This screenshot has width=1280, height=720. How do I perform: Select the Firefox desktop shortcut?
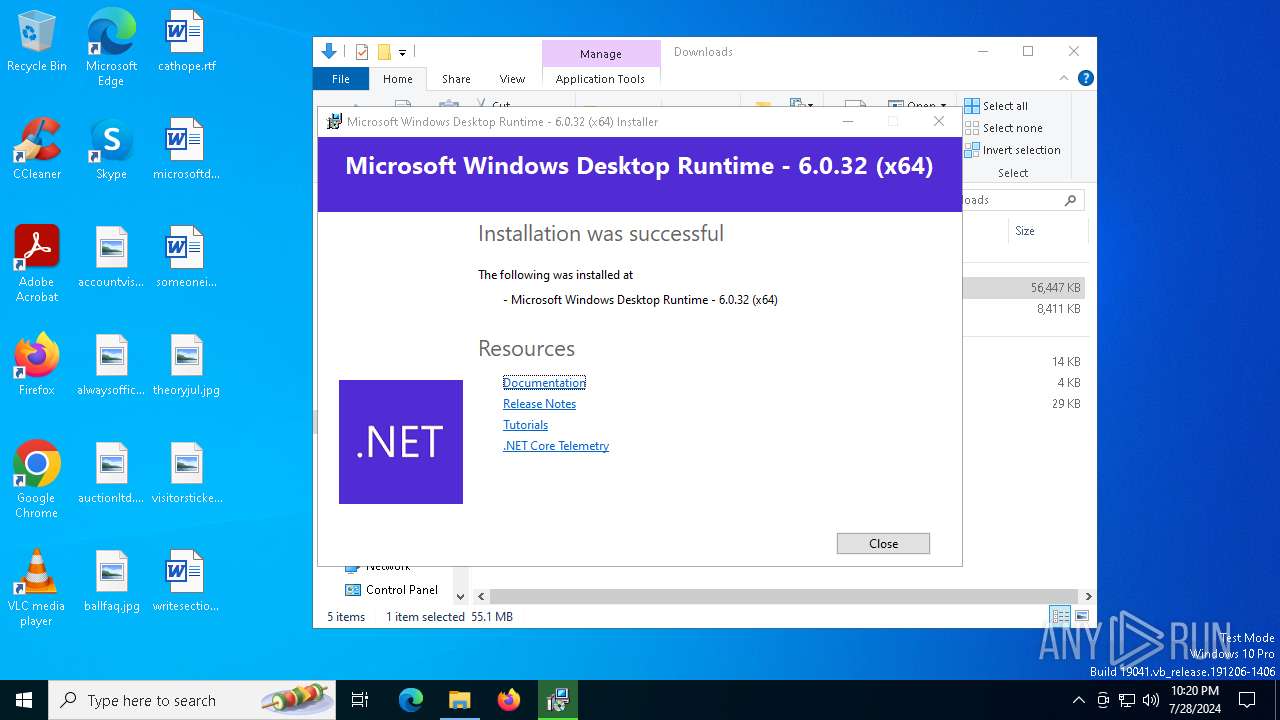37,366
